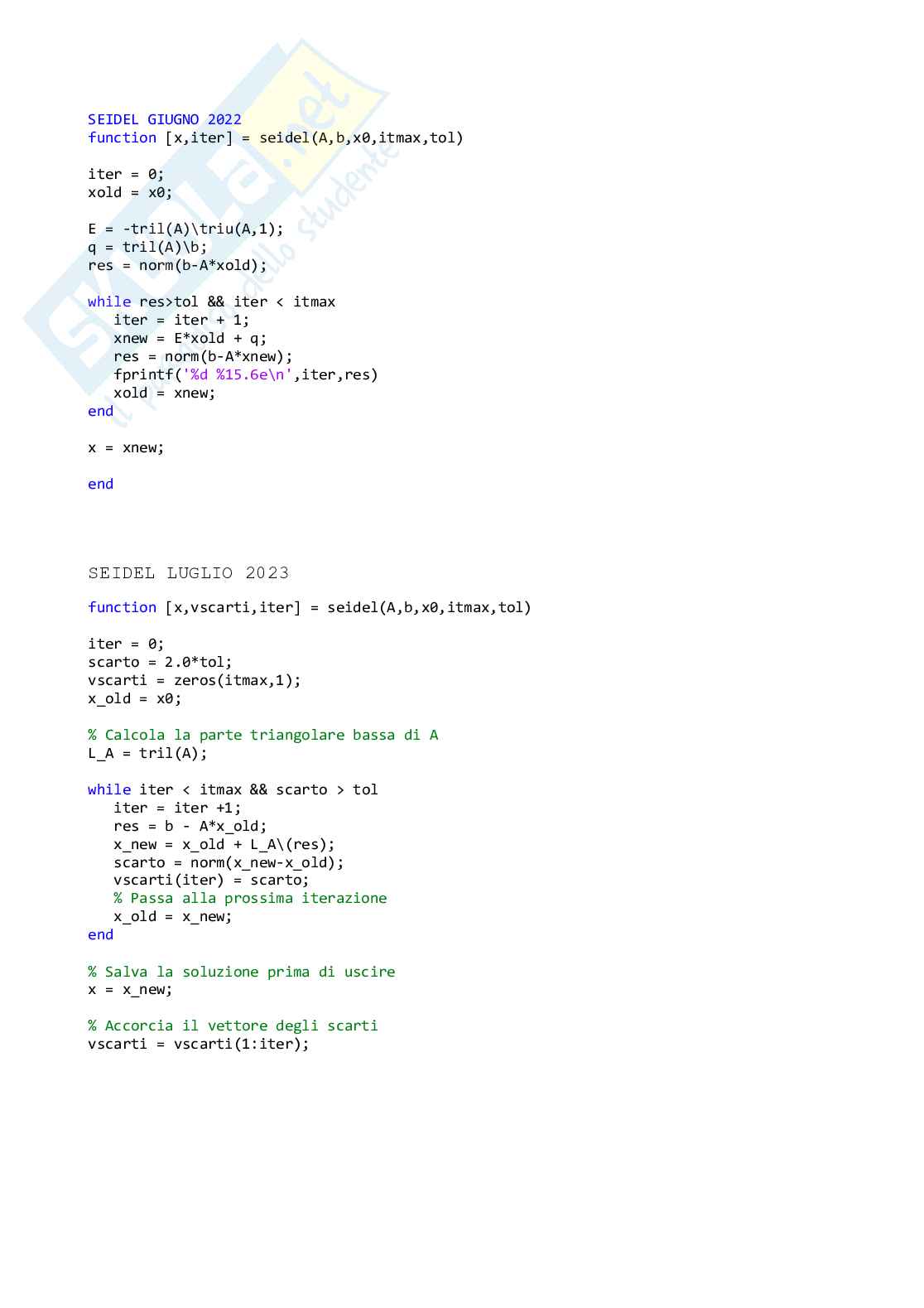Screen dimensions: 924x1308
Task: Click the 'vscarti = vscarti(1:iter);' line
Action: point(199,1044)
